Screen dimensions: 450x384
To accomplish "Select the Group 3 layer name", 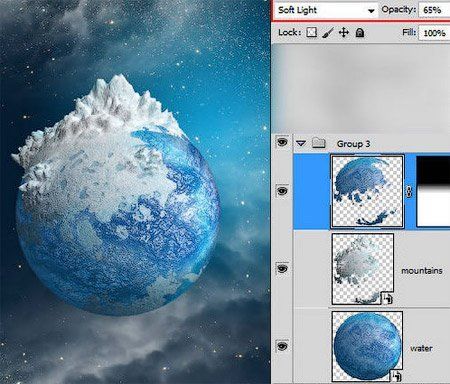I will click(353, 144).
